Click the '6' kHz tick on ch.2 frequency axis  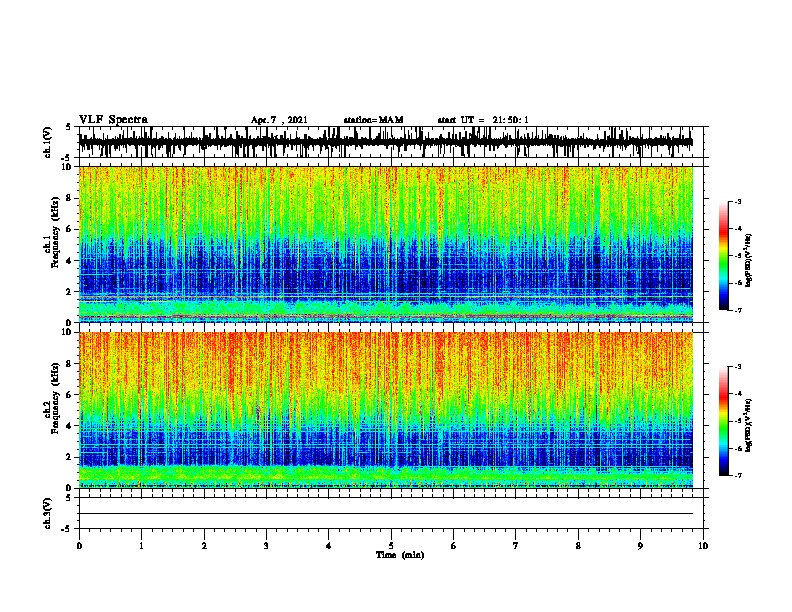point(70,395)
